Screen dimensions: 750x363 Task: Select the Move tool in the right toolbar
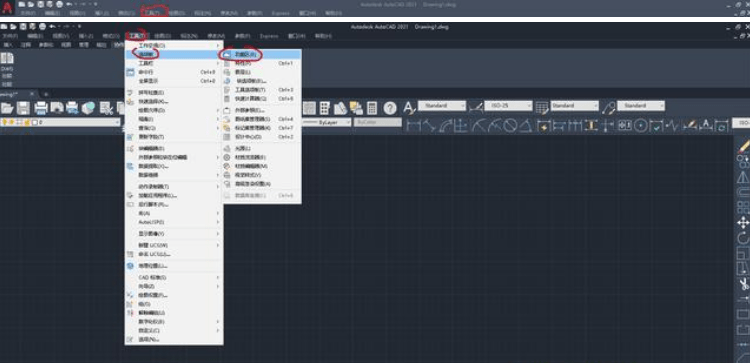coord(743,222)
